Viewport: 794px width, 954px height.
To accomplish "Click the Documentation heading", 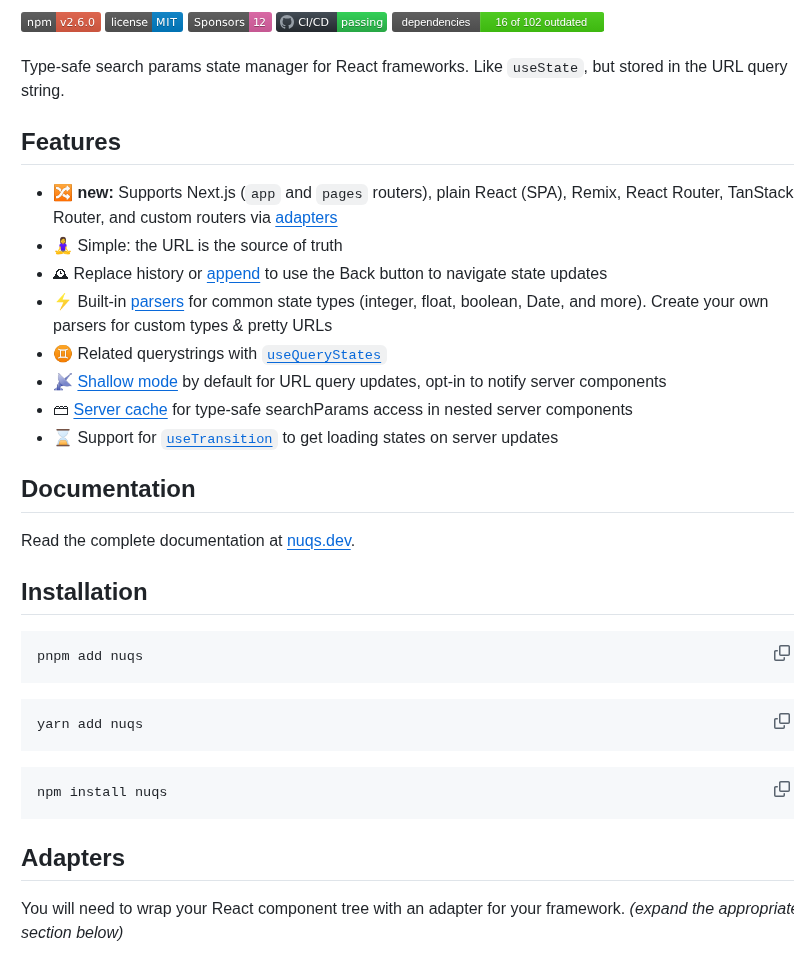I will tap(108, 489).
